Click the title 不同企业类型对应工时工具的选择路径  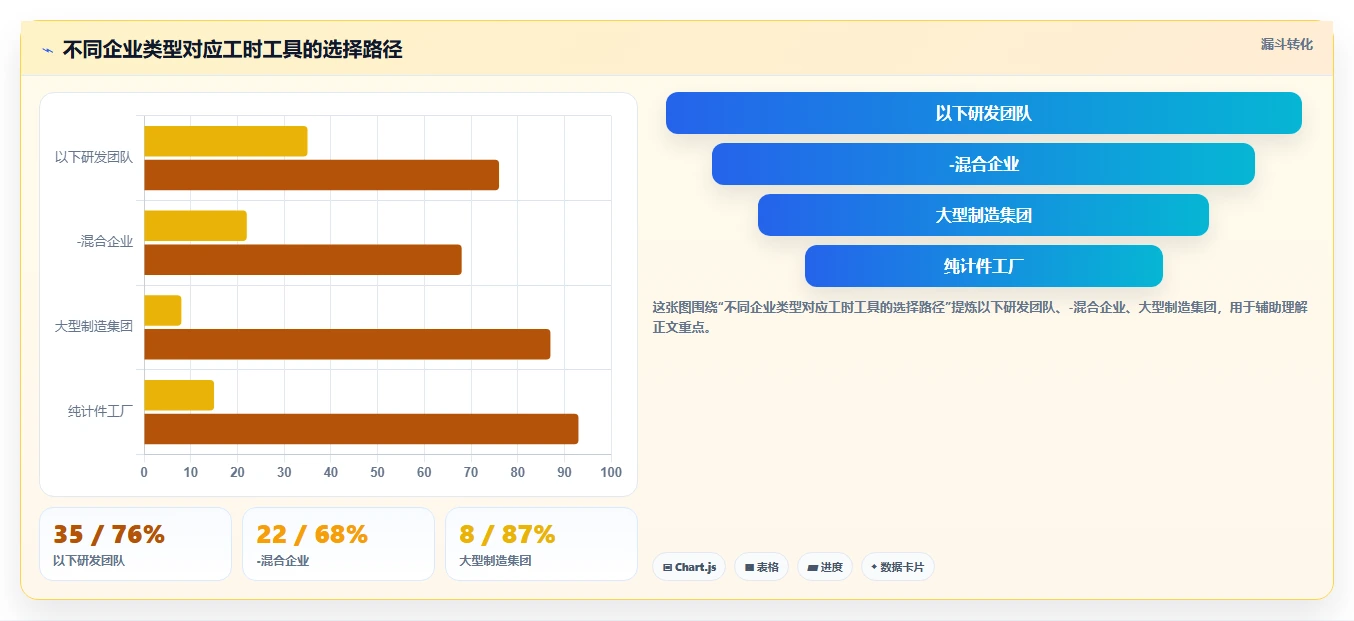(x=232, y=50)
